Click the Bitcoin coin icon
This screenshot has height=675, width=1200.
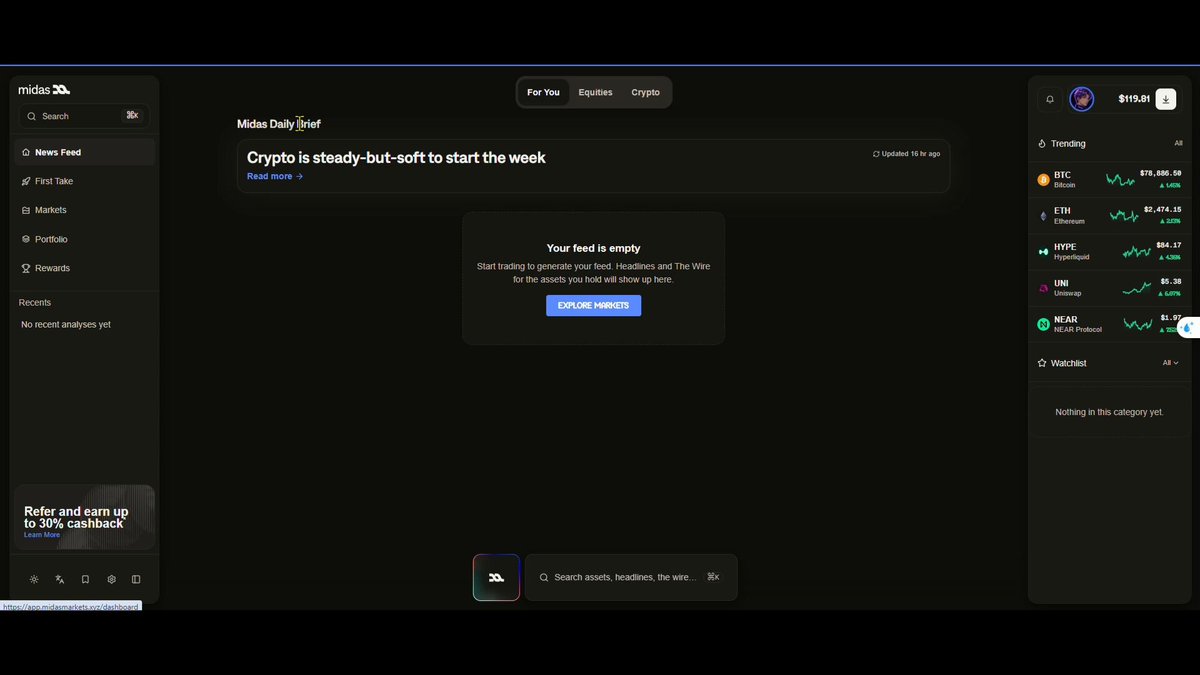click(1043, 180)
